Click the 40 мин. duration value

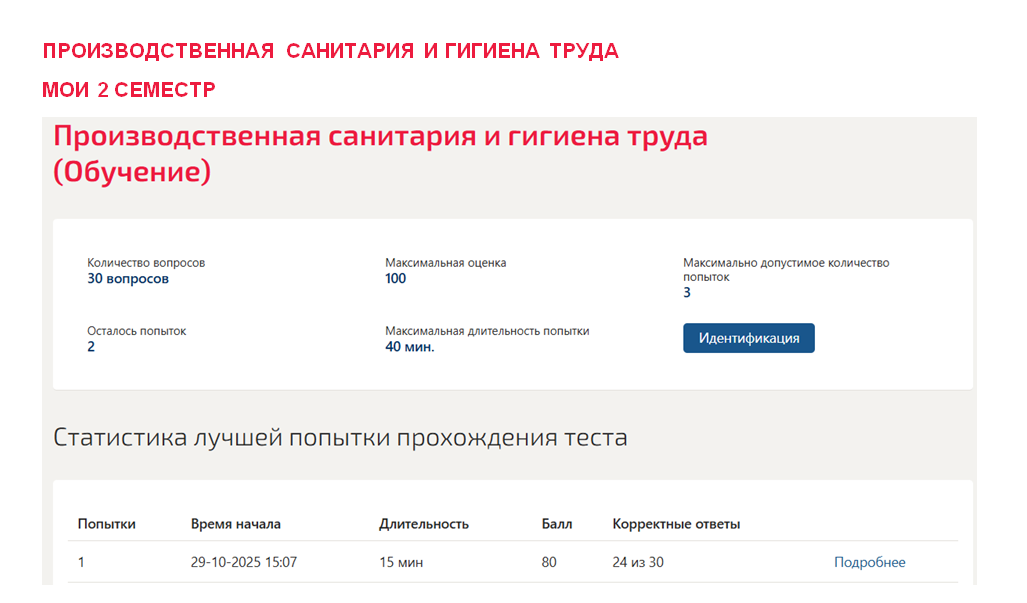click(x=409, y=346)
